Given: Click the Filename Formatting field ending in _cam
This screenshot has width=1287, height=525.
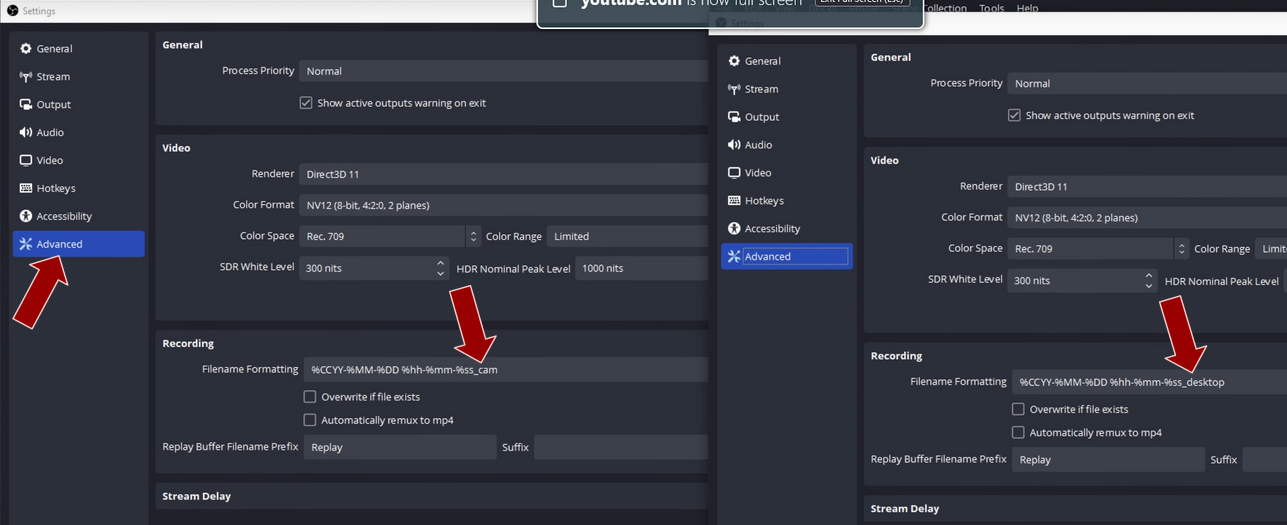Looking at the screenshot, I should pyautogui.click(x=504, y=370).
